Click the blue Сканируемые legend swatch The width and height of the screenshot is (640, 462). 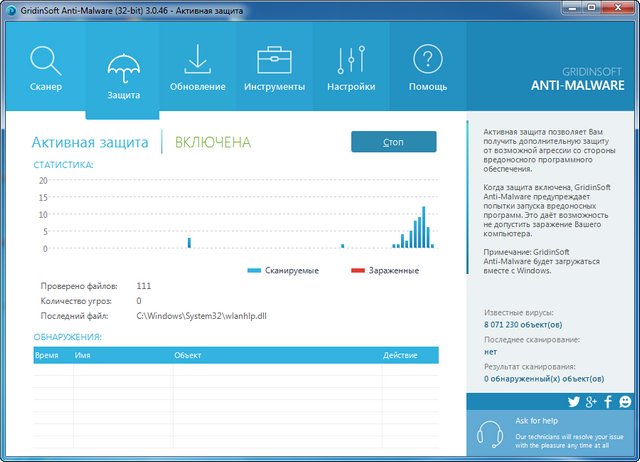(x=254, y=271)
